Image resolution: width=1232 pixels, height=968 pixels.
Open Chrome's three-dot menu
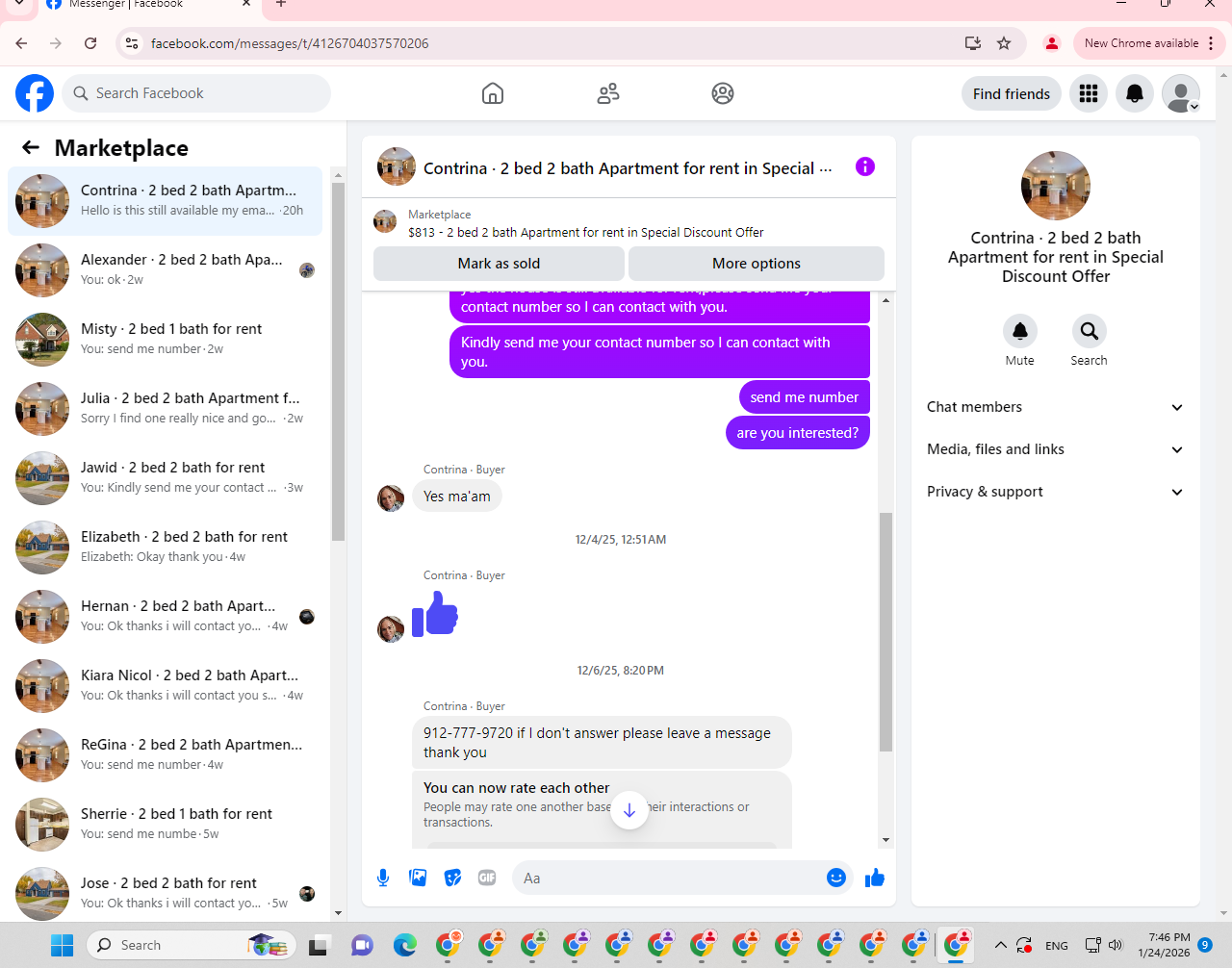[1211, 43]
